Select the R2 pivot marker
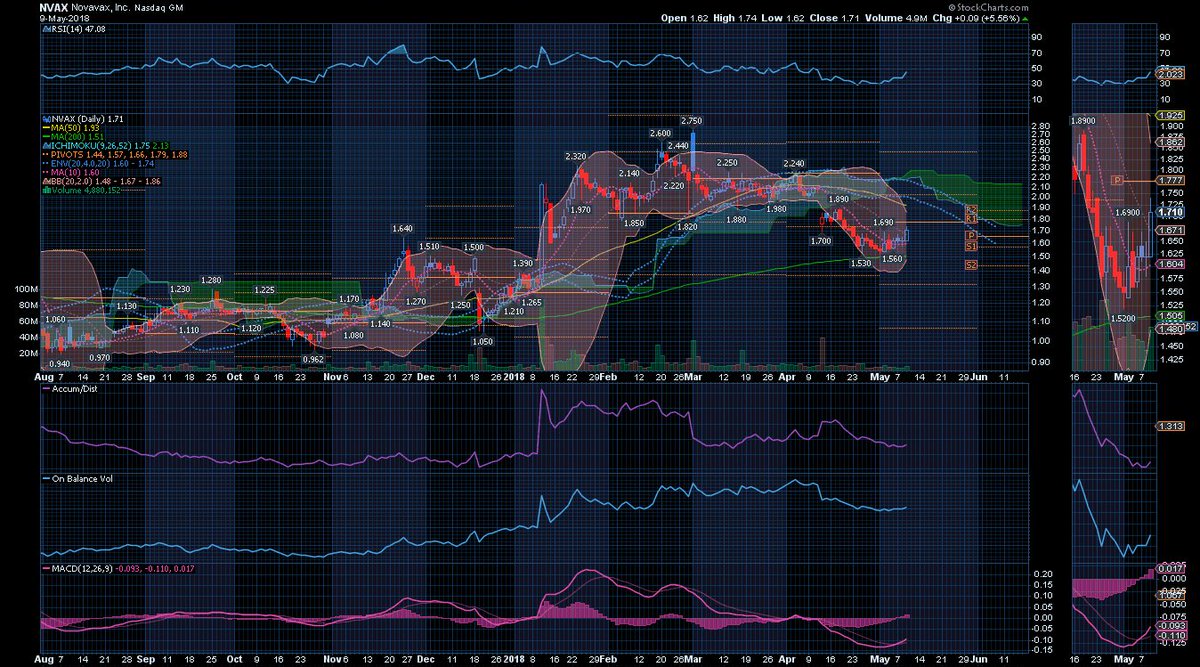 coord(971,209)
